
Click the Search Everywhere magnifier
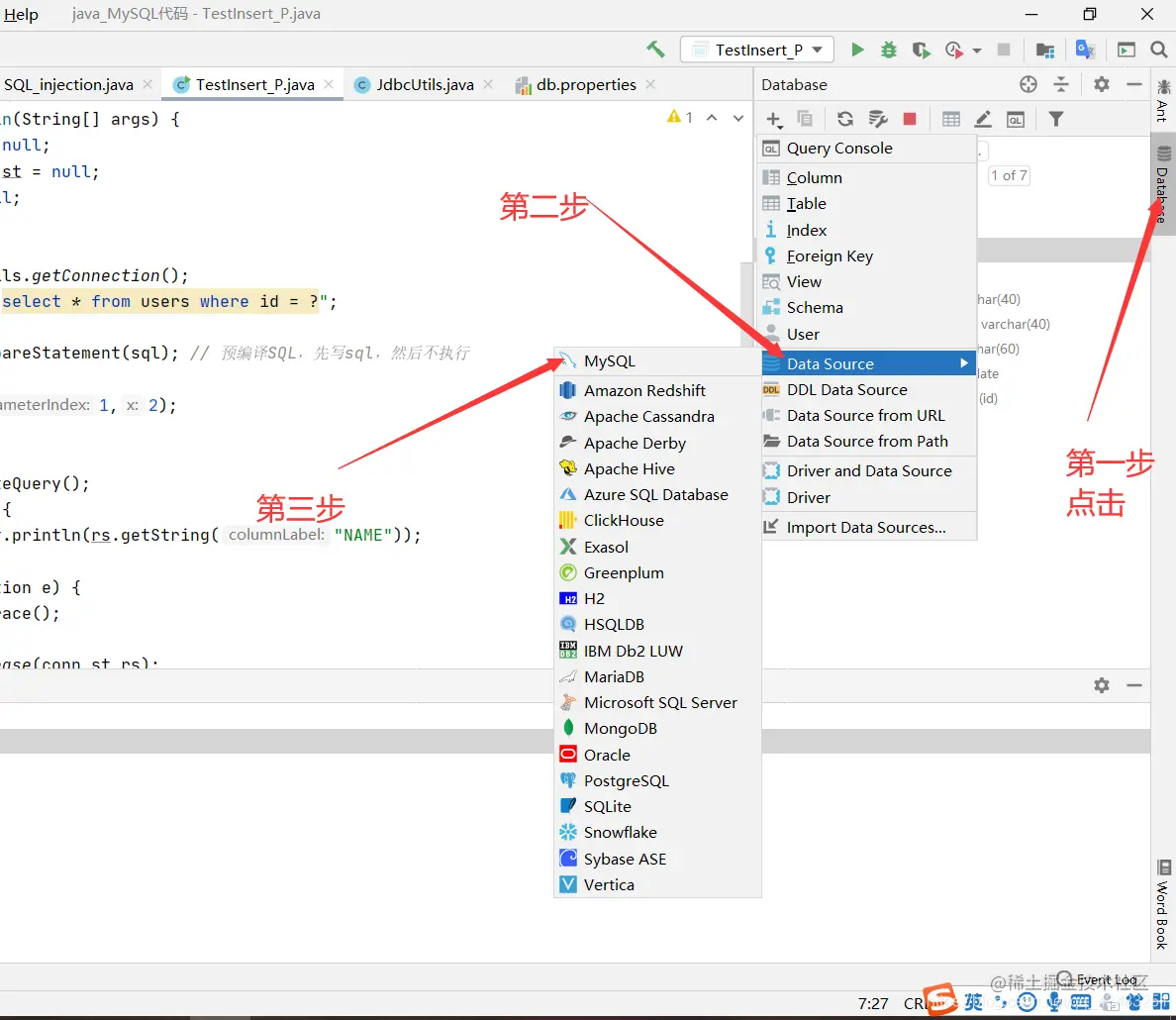[1159, 50]
